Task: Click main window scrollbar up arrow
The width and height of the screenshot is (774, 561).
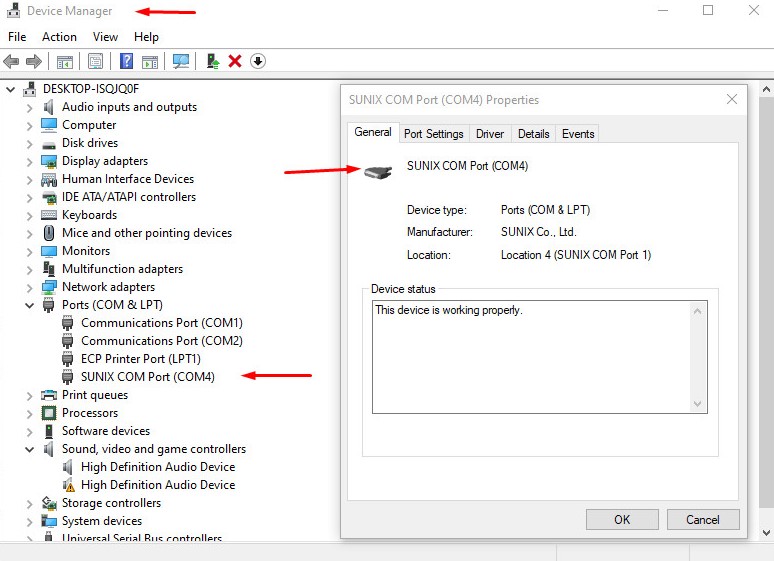Action: coord(766,89)
